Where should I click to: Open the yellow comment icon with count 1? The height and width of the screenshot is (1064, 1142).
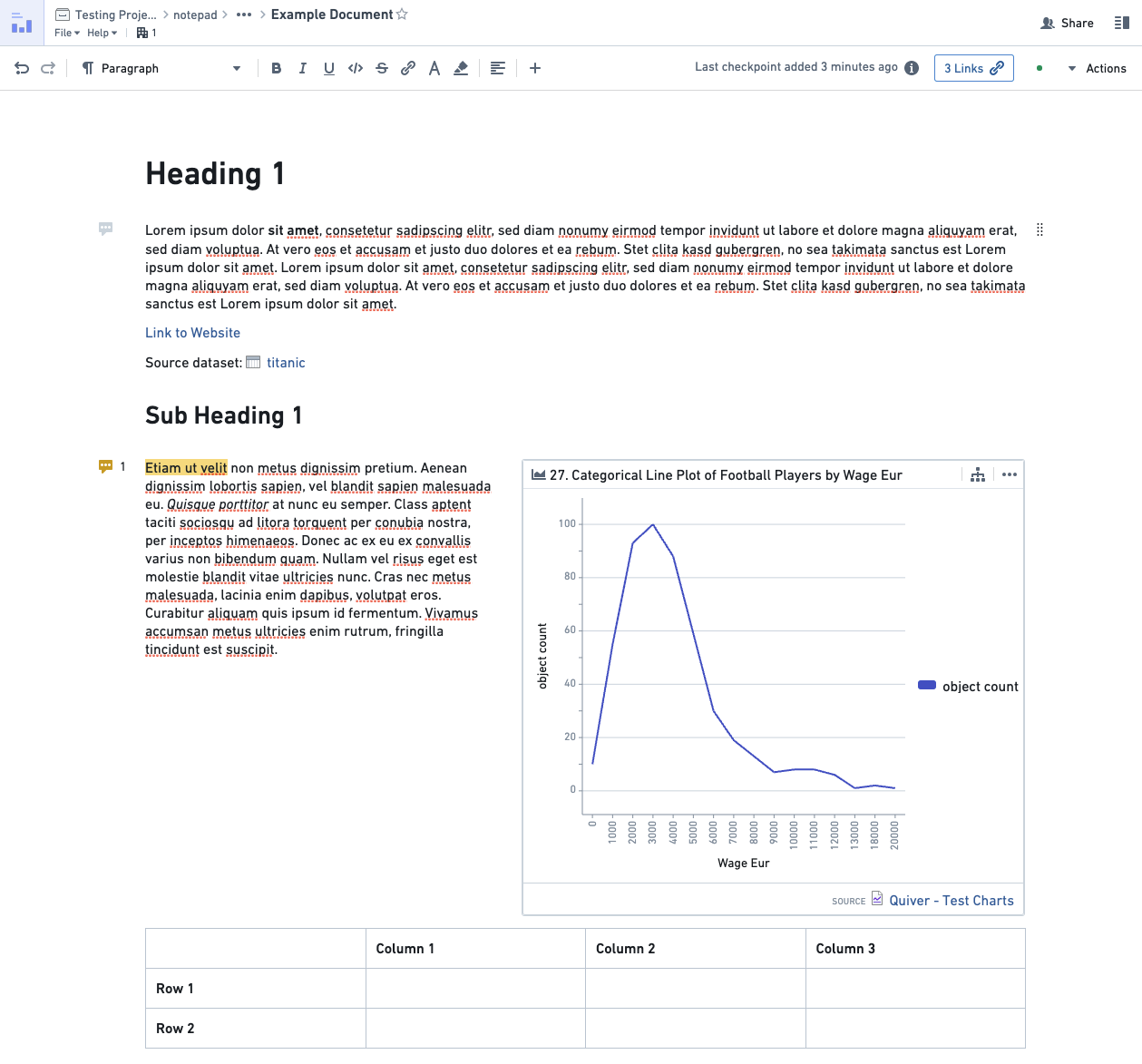coord(106,466)
